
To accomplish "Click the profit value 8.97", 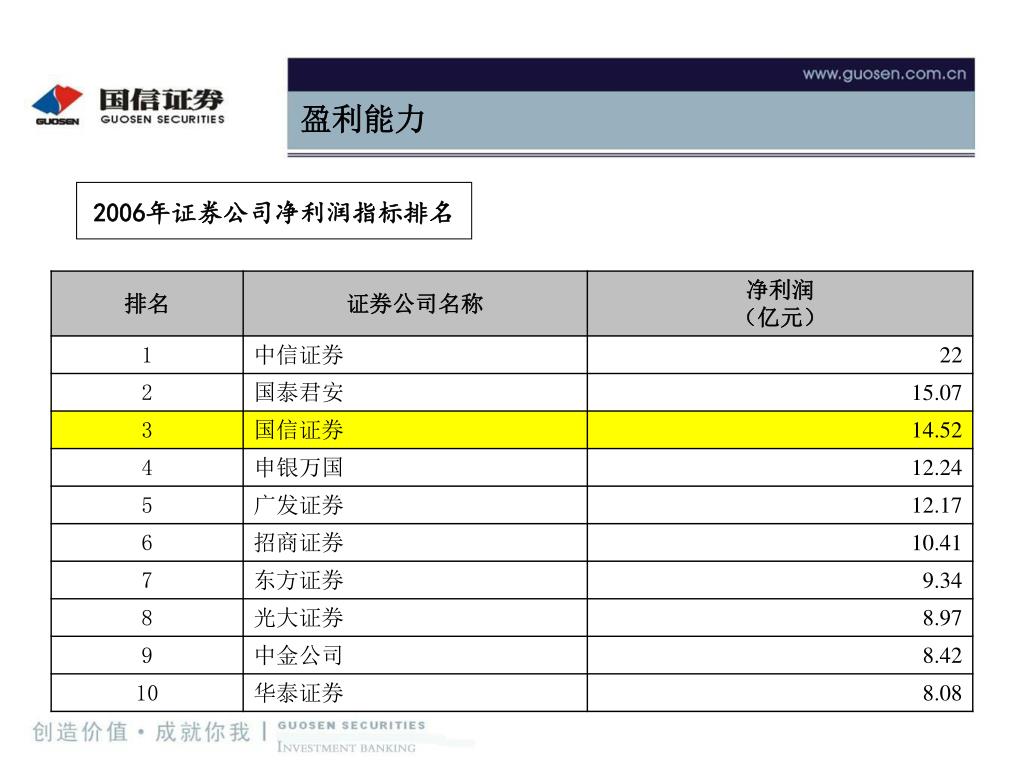I will [x=942, y=618].
